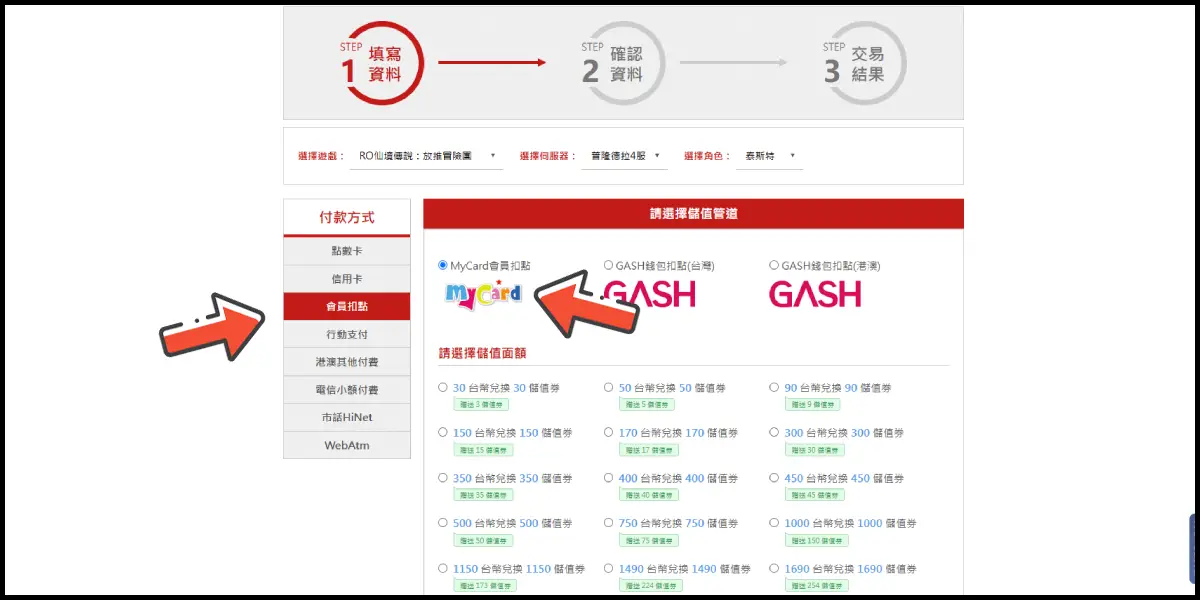This screenshot has height=600, width=1200.
Task: Click the 贈送 75 儲值券 green label
Action: (649, 540)
